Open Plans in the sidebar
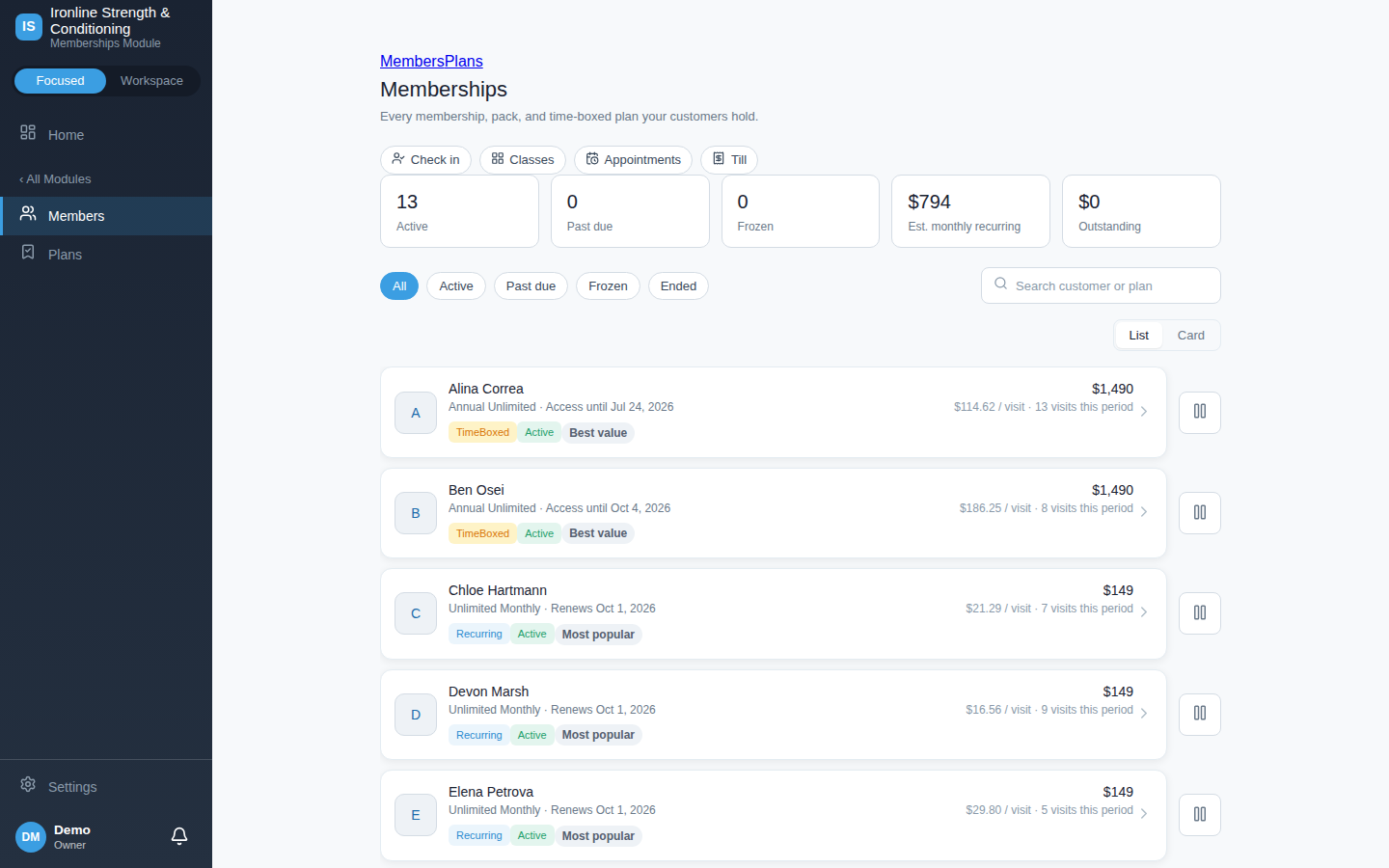The width and height of the screenshot is (1389, 868). point(106,254)
